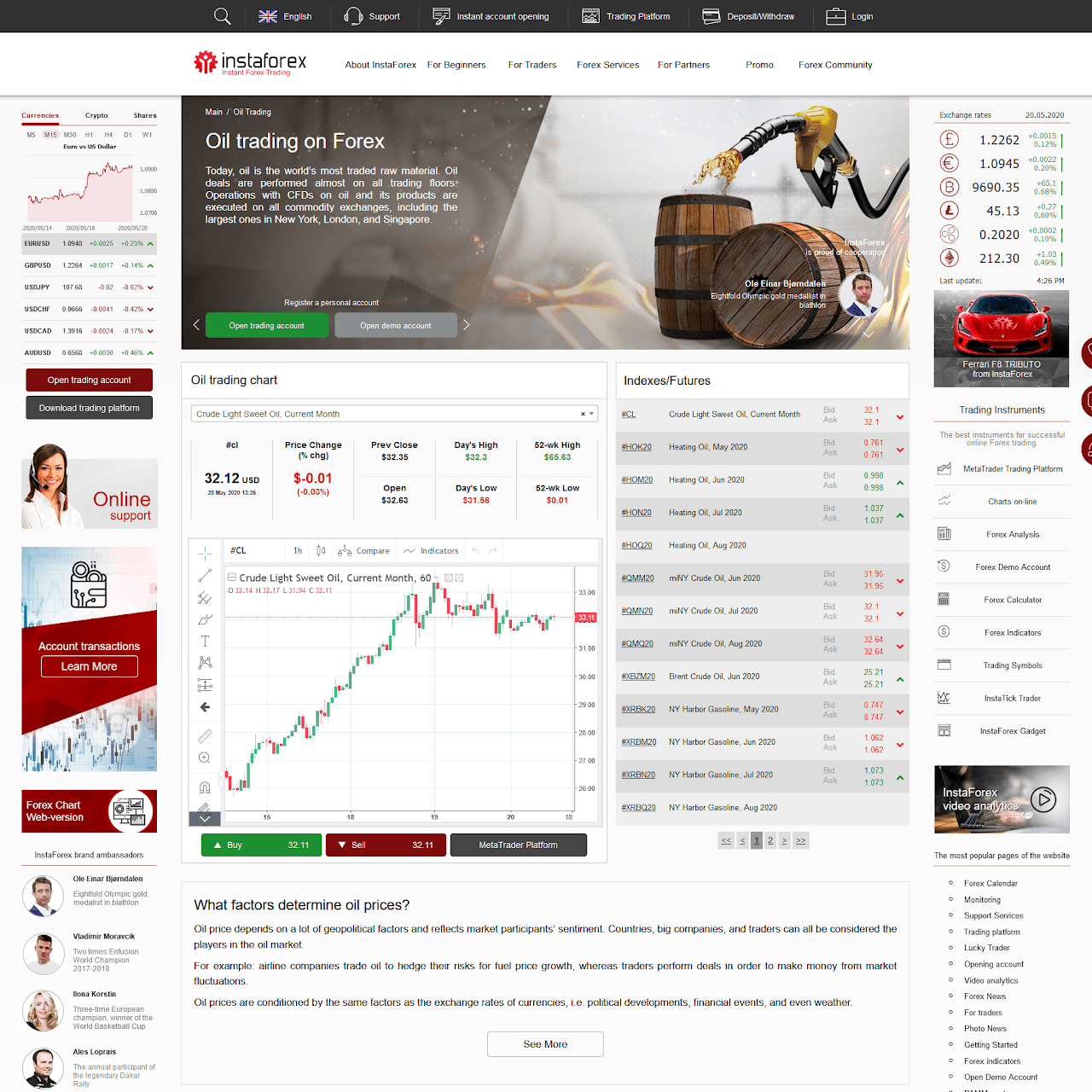The width and height of the screenshot is (1092, 1092).
Task: Click the green Open trading account banner button
Action: (x=267, y=325)
